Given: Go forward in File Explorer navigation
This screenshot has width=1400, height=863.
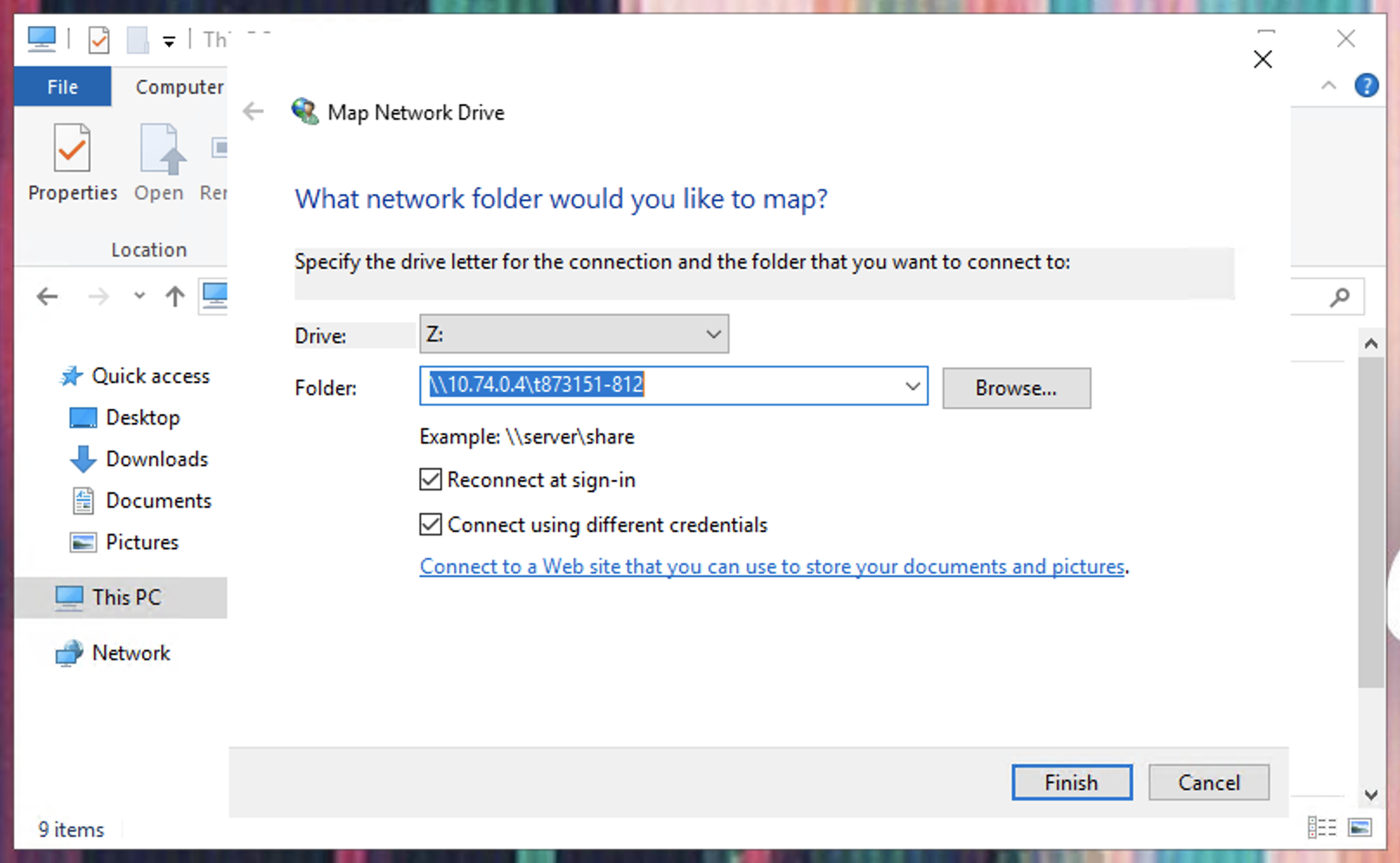Looking at the screenshot, I should (99, 297).
